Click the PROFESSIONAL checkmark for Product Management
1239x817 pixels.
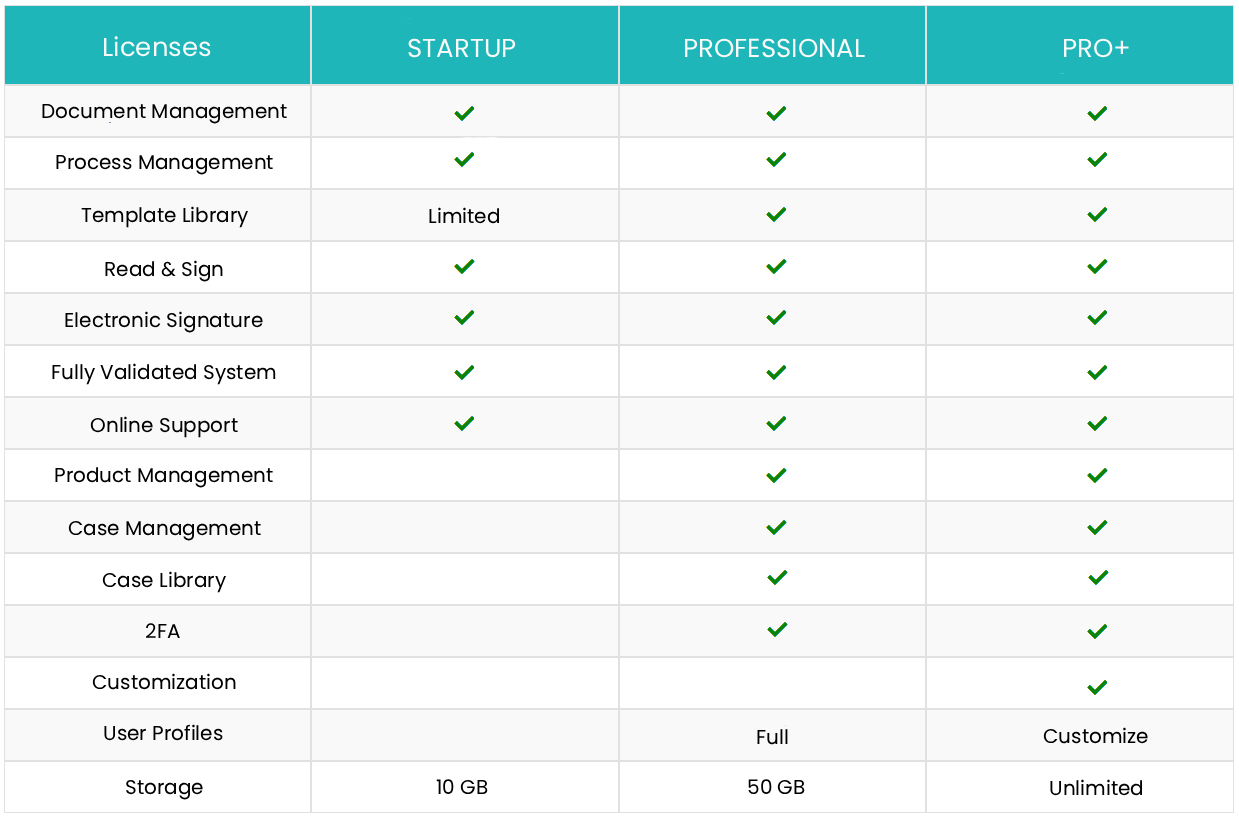(776, 475)
